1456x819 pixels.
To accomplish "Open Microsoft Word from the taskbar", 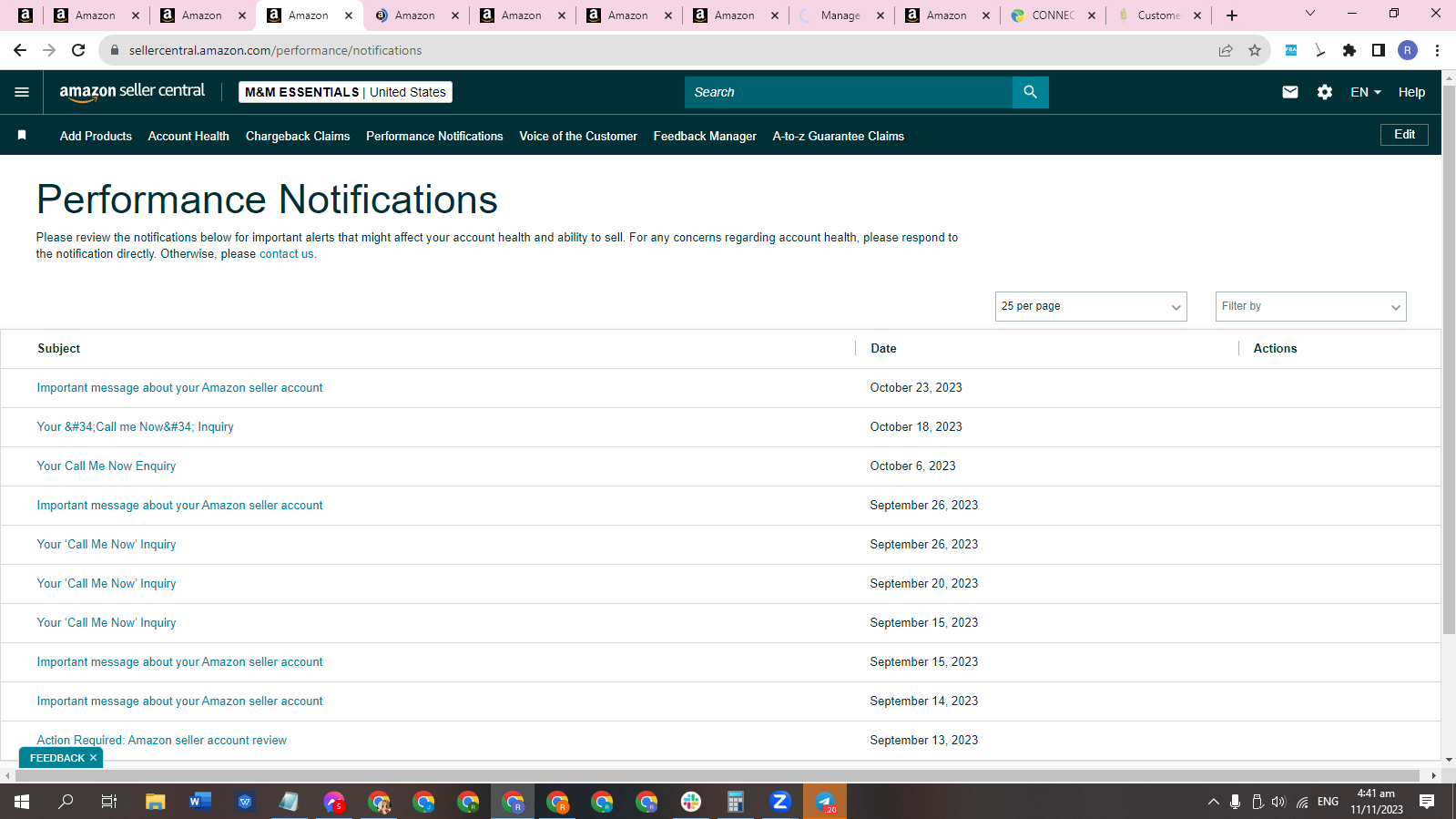I will tap(200, 802).
